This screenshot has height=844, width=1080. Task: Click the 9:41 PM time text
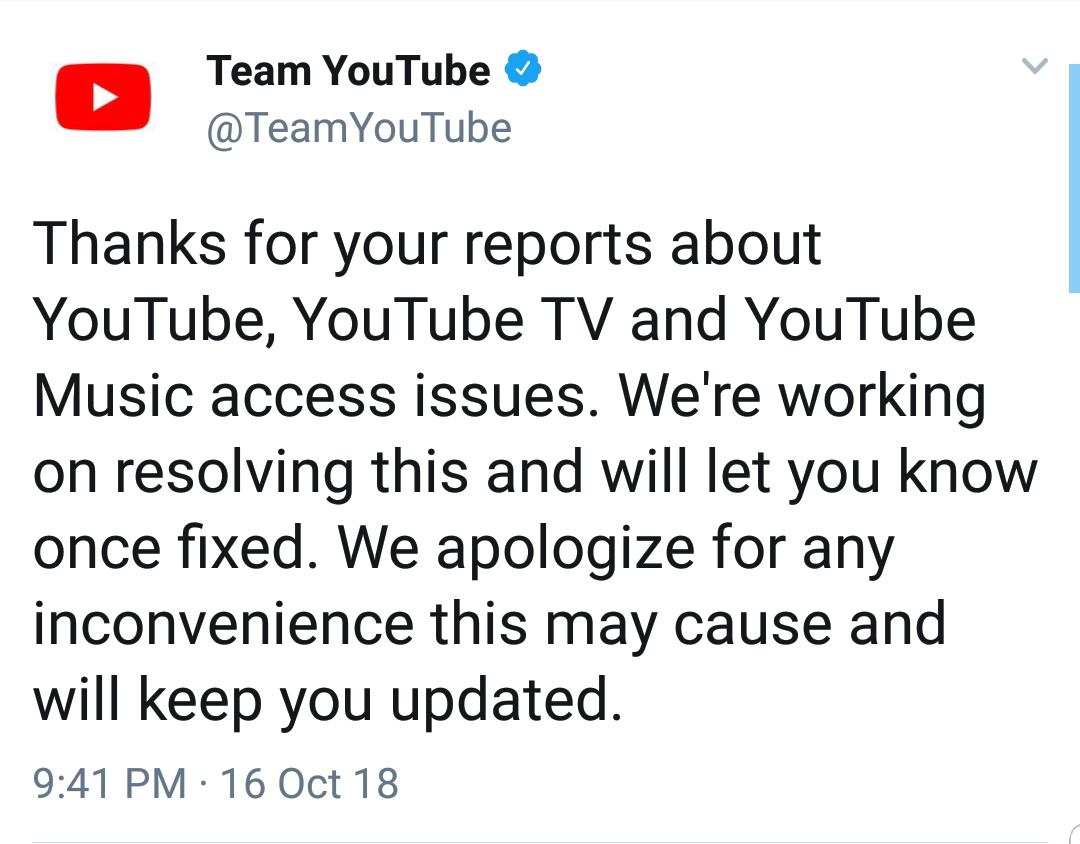tap(110, 783)
